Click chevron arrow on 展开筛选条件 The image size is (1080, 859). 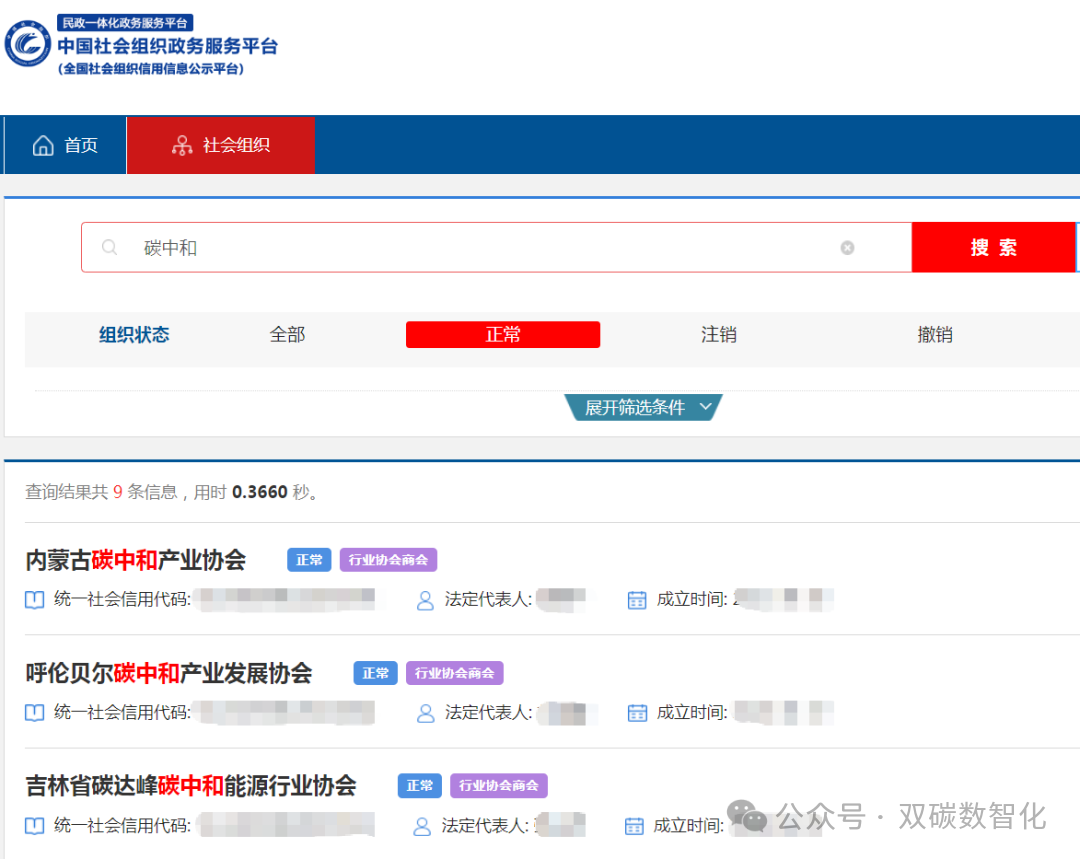(705, 407)
